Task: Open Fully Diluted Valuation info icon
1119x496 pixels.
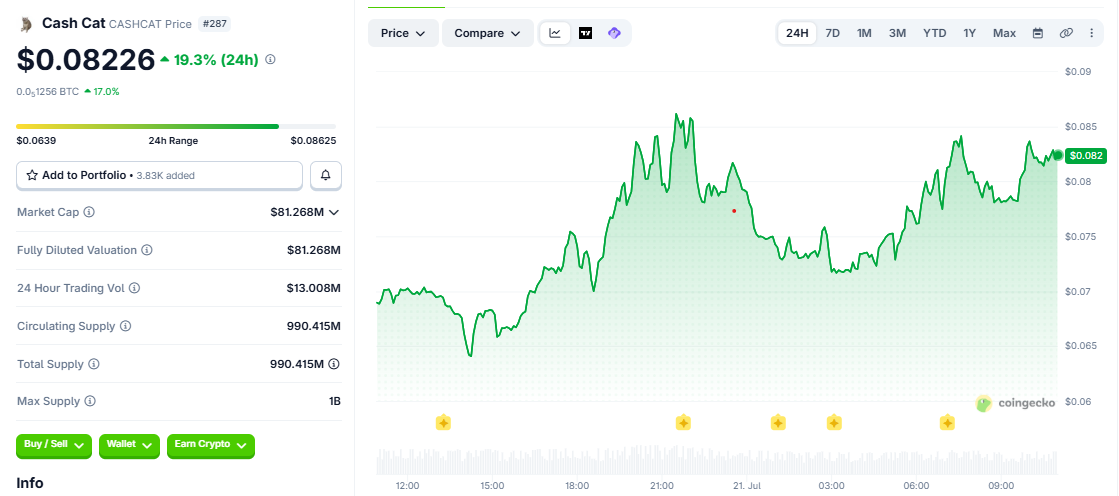Action: tap(146, 250)
